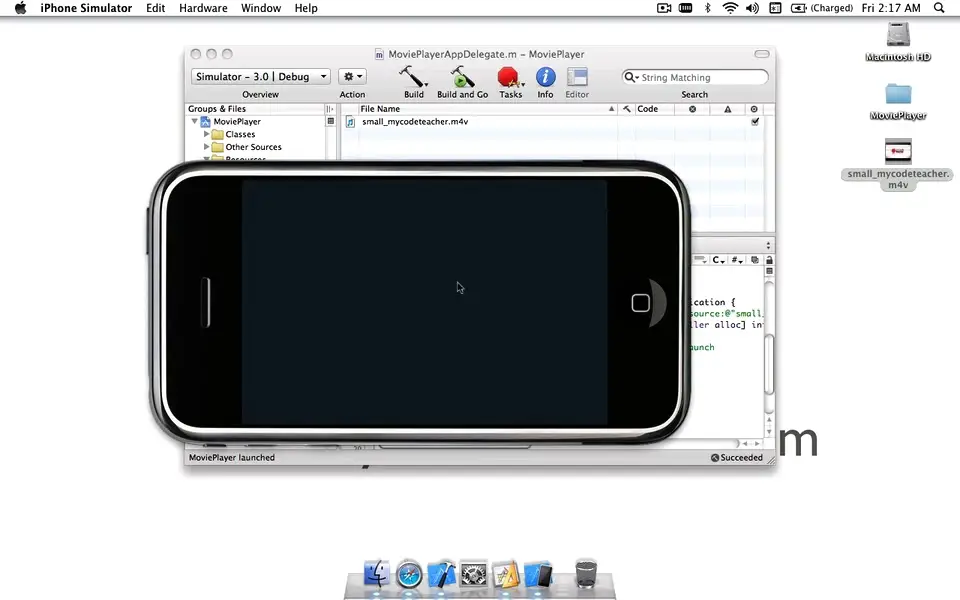Open the Hardware menu
This screenshot has width=960, height=600.
203,8
